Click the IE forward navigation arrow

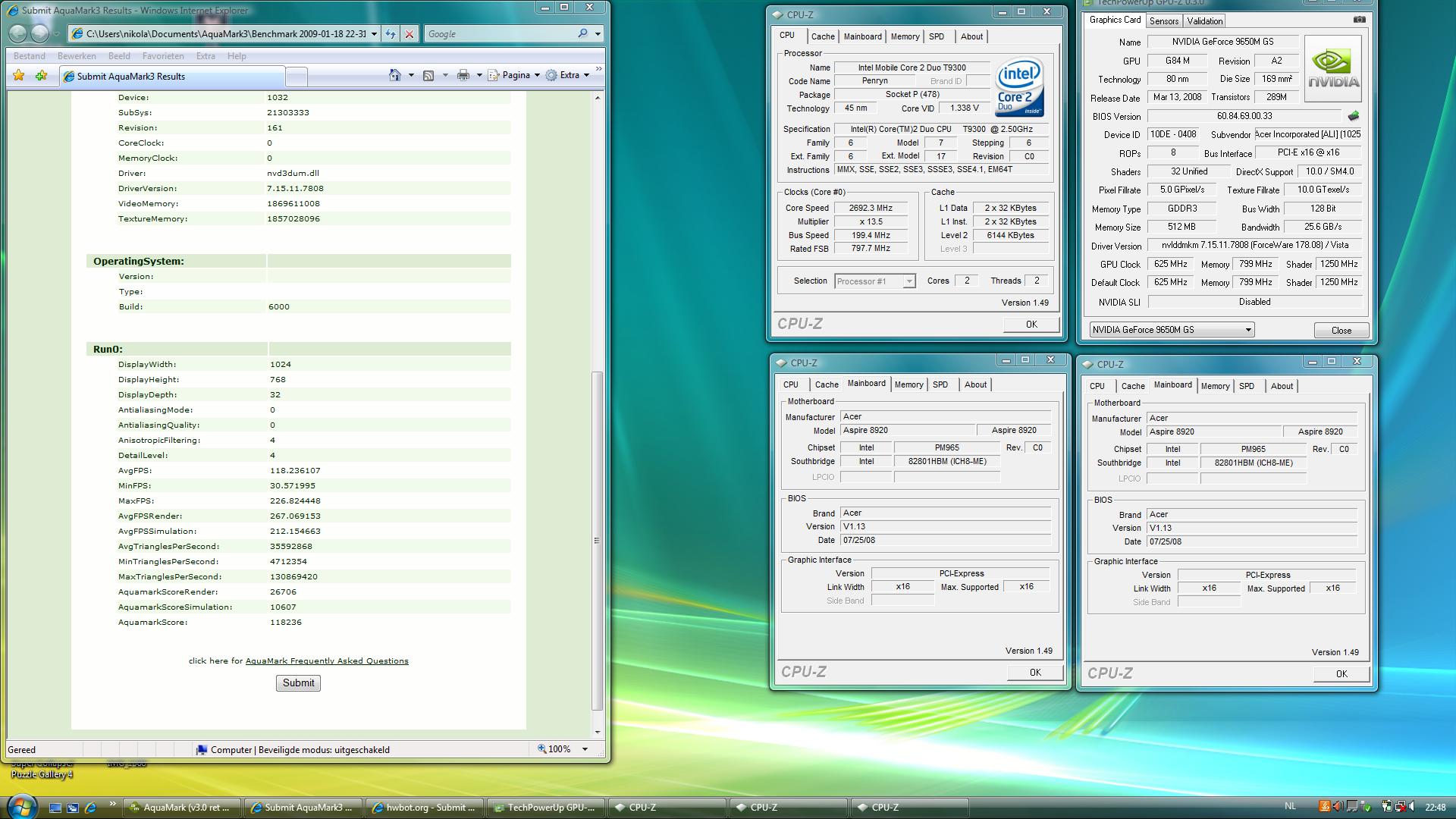pyautogui.click(x=40, y=33)
